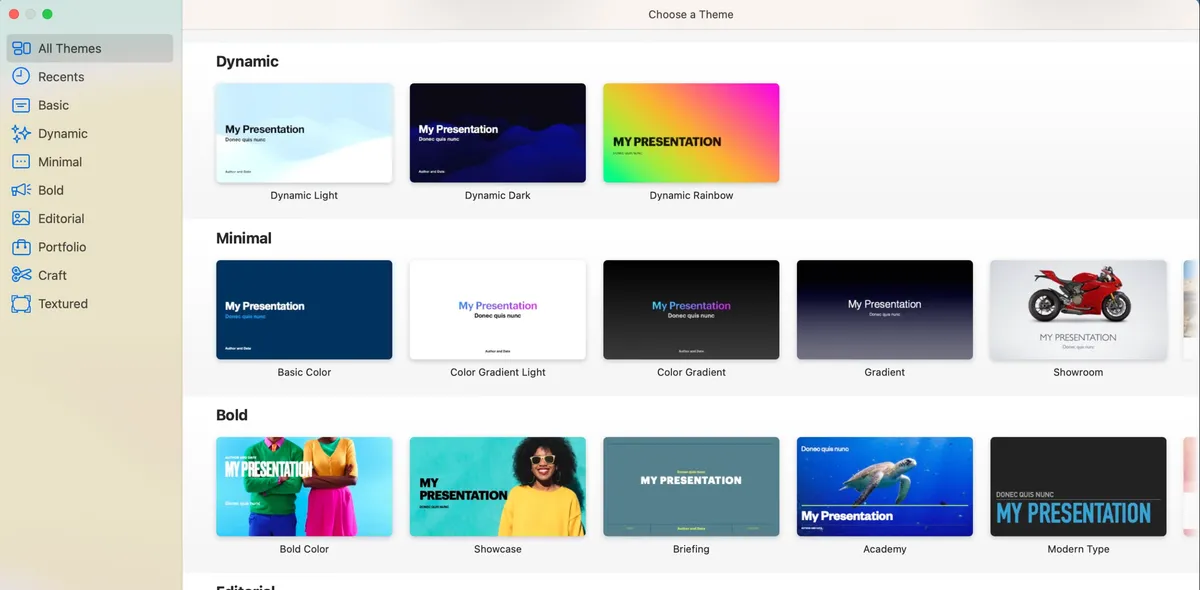Click the Dynamic Dark caption
The image size is (1200, 590).
point(498,196)
